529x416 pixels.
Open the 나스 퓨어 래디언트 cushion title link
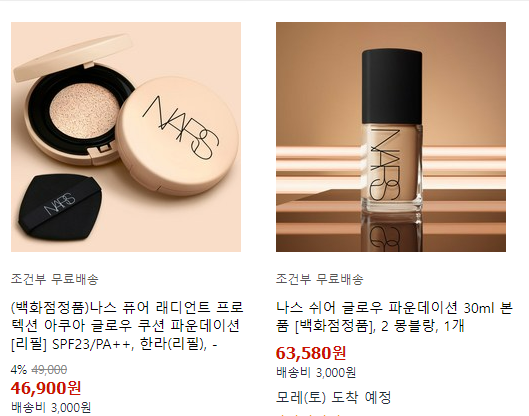(127, 326)
